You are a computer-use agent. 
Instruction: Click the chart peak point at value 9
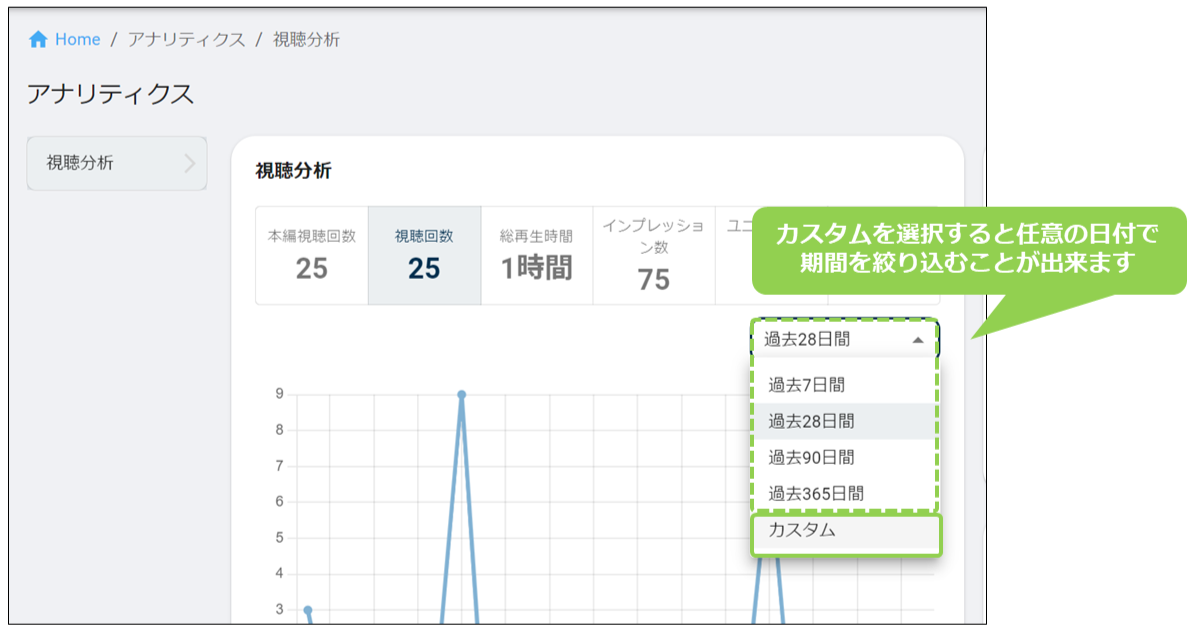click(x=461, y=394)
